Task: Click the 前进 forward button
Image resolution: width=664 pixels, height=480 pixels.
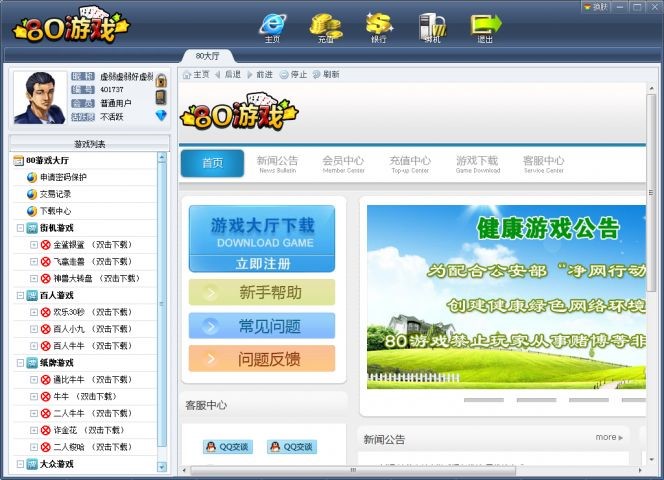Action: [260, 75]
